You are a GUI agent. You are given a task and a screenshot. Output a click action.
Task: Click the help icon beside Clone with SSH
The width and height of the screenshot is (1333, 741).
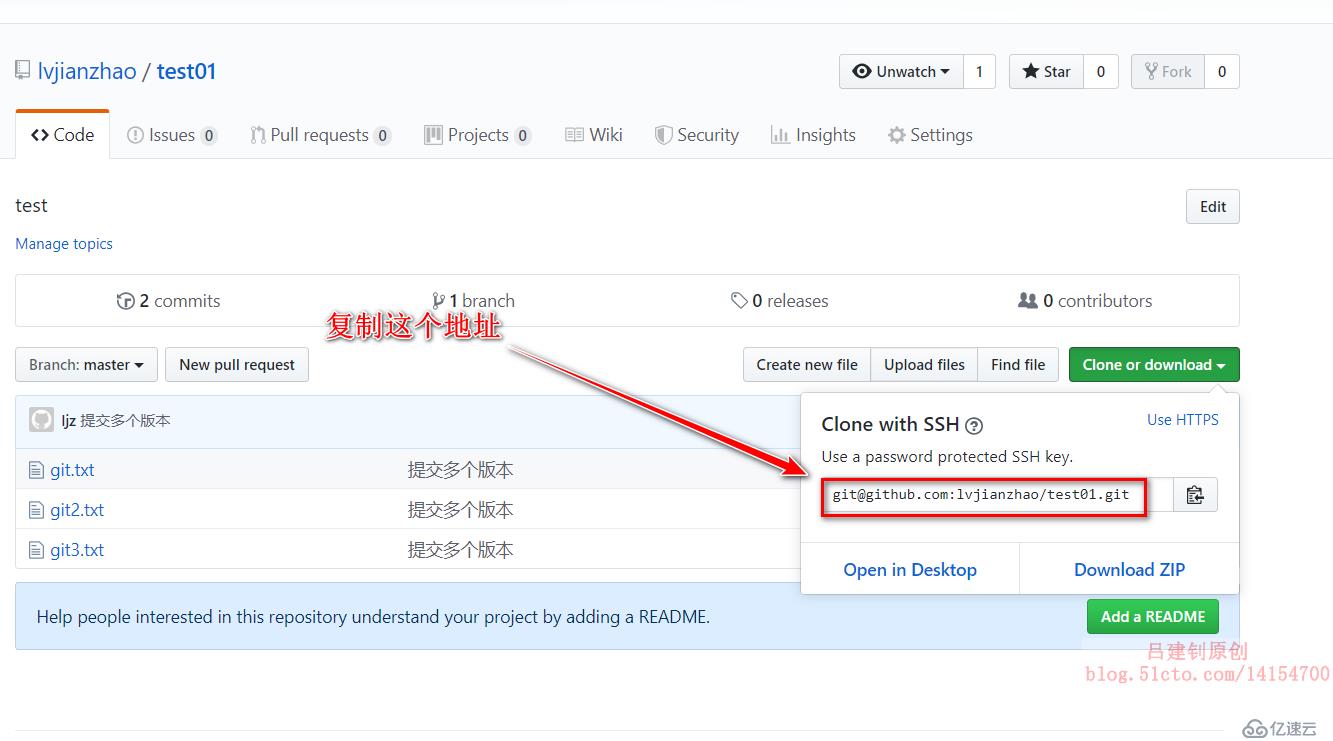coord(974,426)
